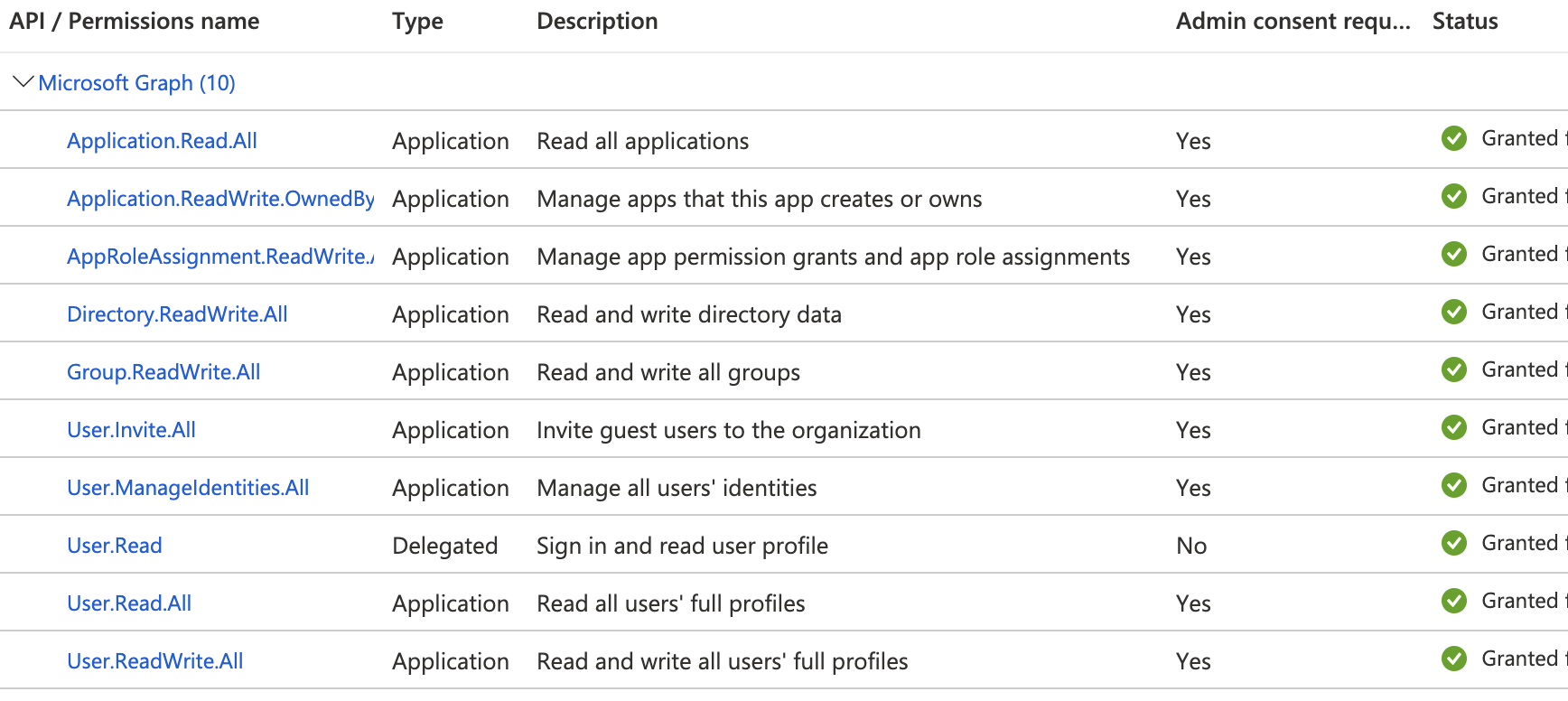Viewport: 1568px width, 701px height.
Task: Select the User.ManageIdentities.All permission link
Action: (188, 487)
